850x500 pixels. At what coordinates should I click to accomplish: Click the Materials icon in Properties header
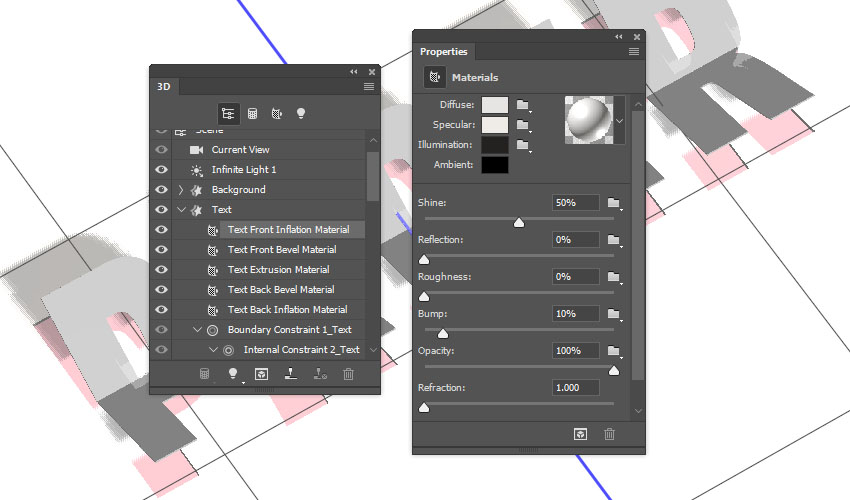[x=435, y=78]
